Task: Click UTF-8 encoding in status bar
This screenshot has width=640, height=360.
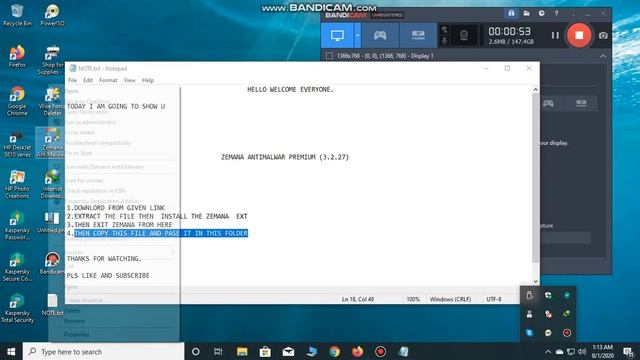Action: [x=493, y=299]
